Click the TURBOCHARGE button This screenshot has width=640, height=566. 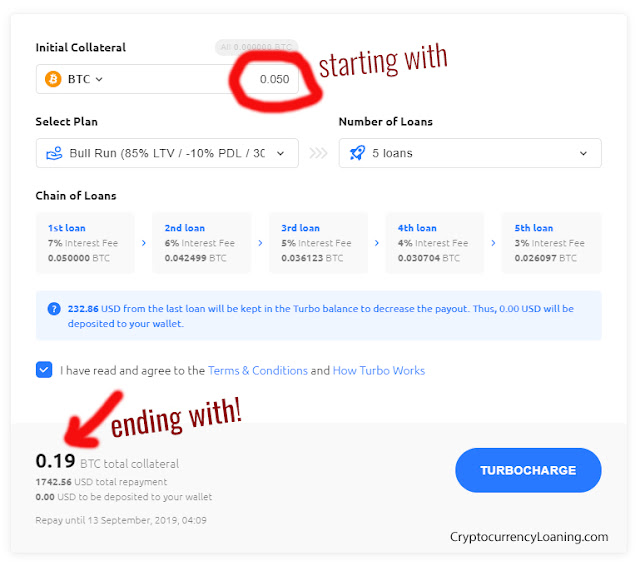528,470
